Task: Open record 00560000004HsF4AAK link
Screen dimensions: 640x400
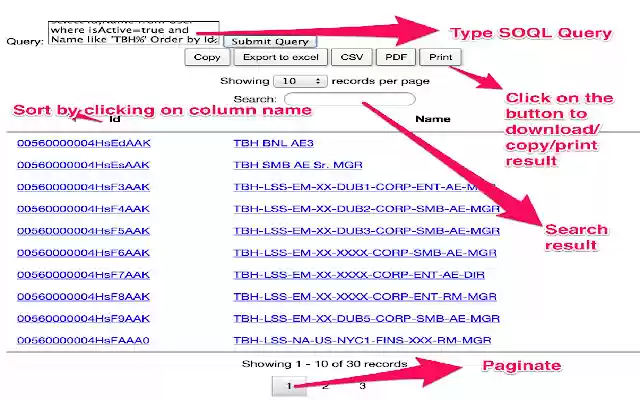Action: point(83,209)
